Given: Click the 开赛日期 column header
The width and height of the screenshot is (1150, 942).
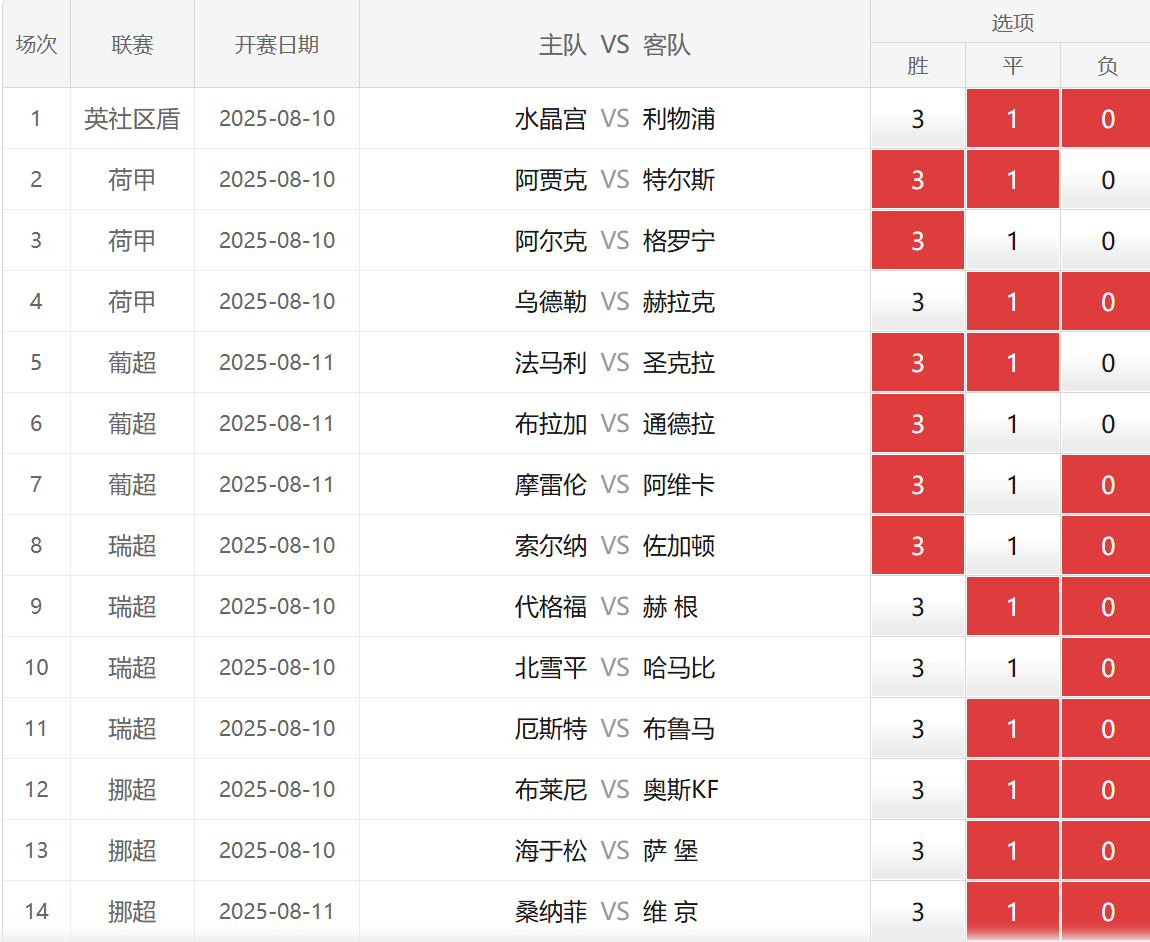Looking at the screenshot, I should point(276,44).
